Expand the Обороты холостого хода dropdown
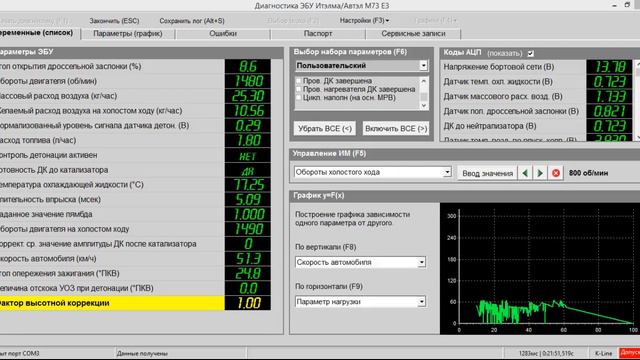This screenshot has height=360, width=640. [x=447, y=172]
